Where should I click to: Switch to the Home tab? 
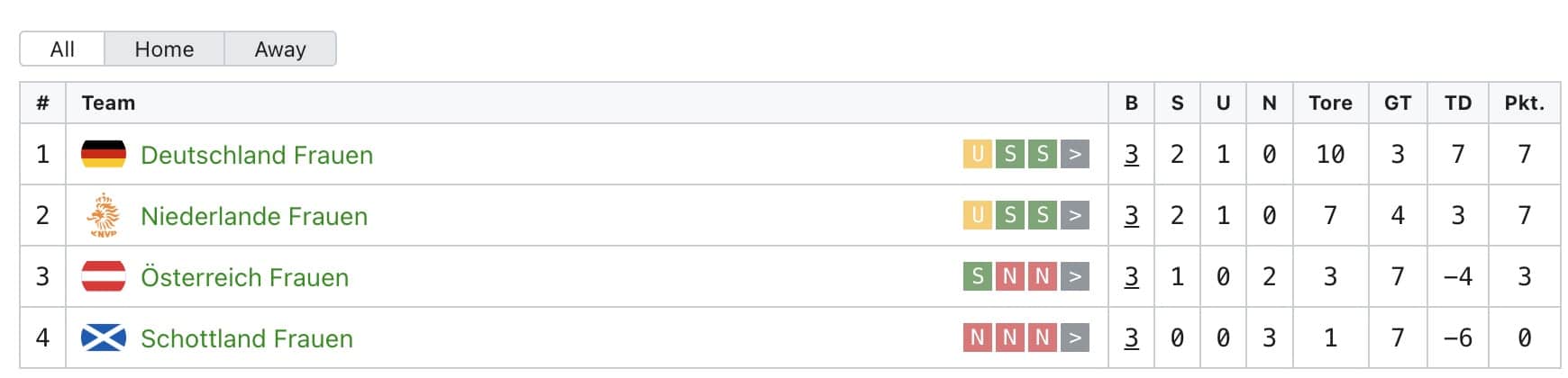tap(164, 49)
